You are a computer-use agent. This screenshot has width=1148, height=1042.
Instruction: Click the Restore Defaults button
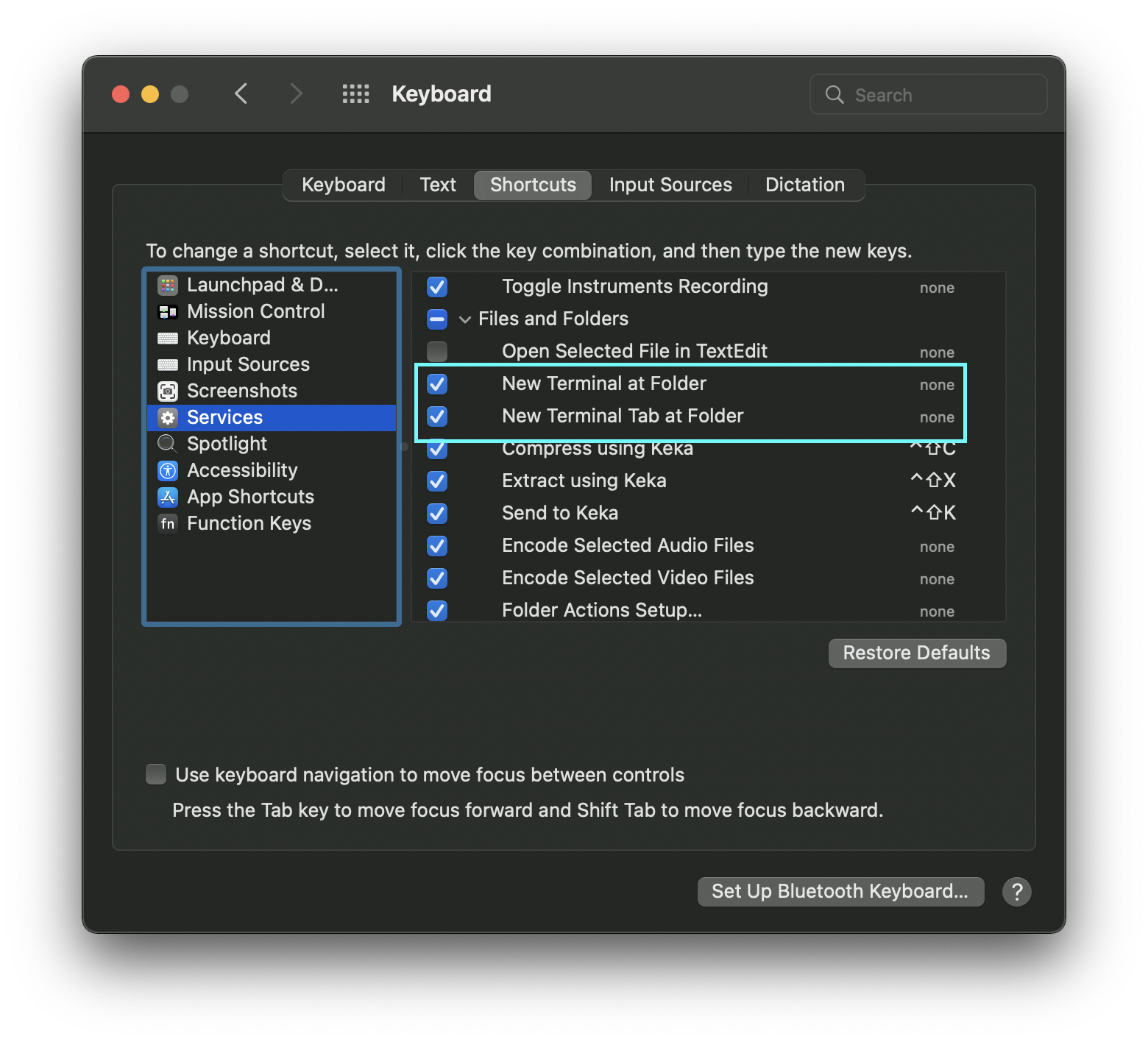coord(917,653)
